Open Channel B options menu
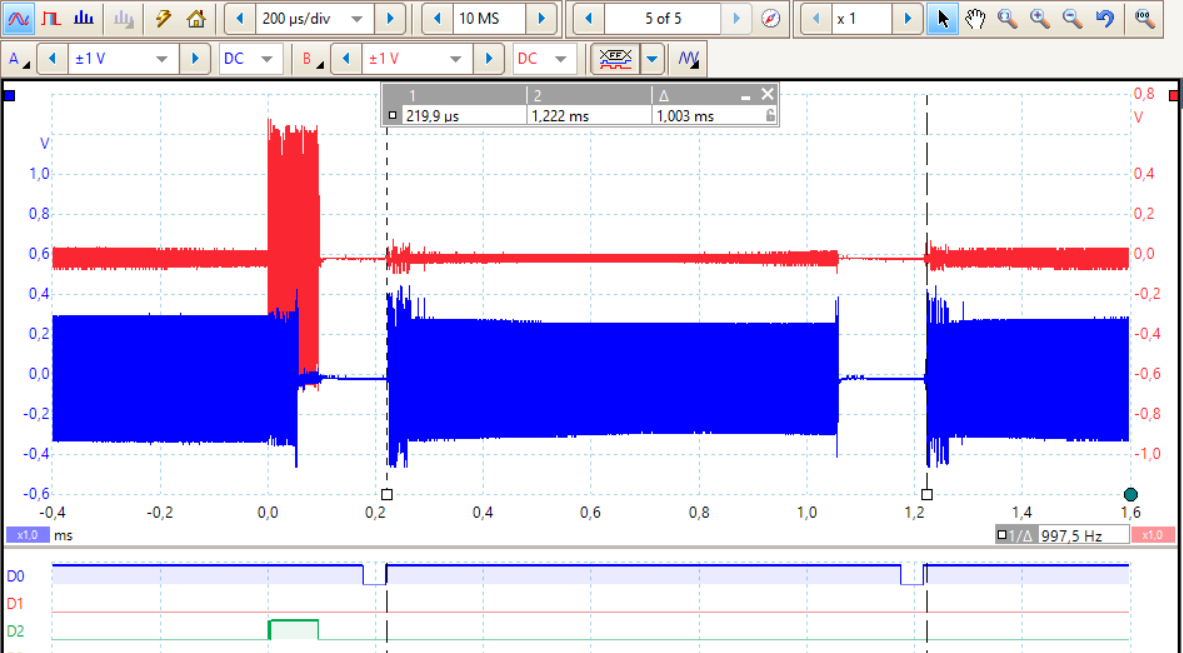The width and height of the screenshot is (1183, 653). click(x=312, y=59)
